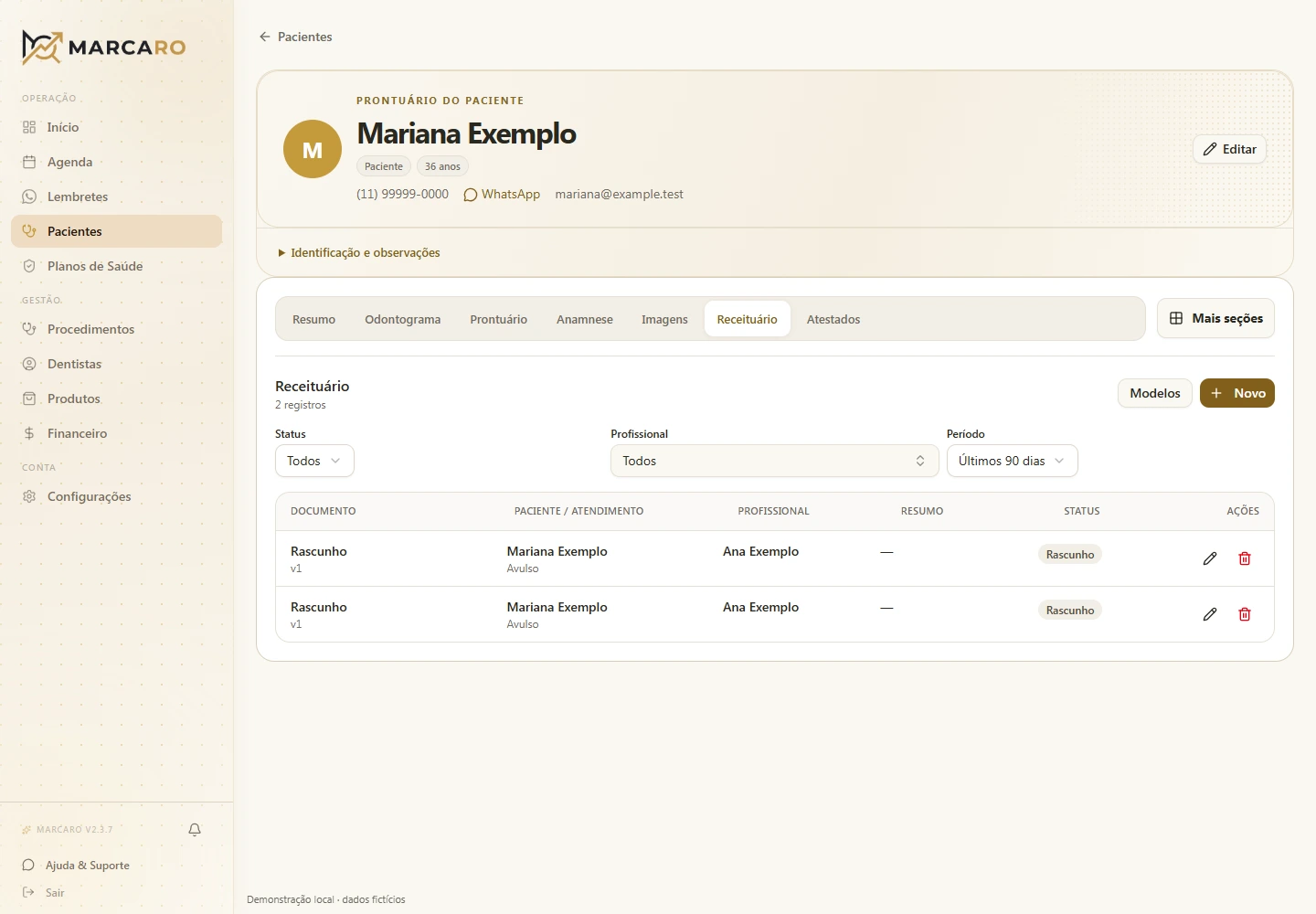
Task: Open Produtos in sidebar
Action: point(116,399)
